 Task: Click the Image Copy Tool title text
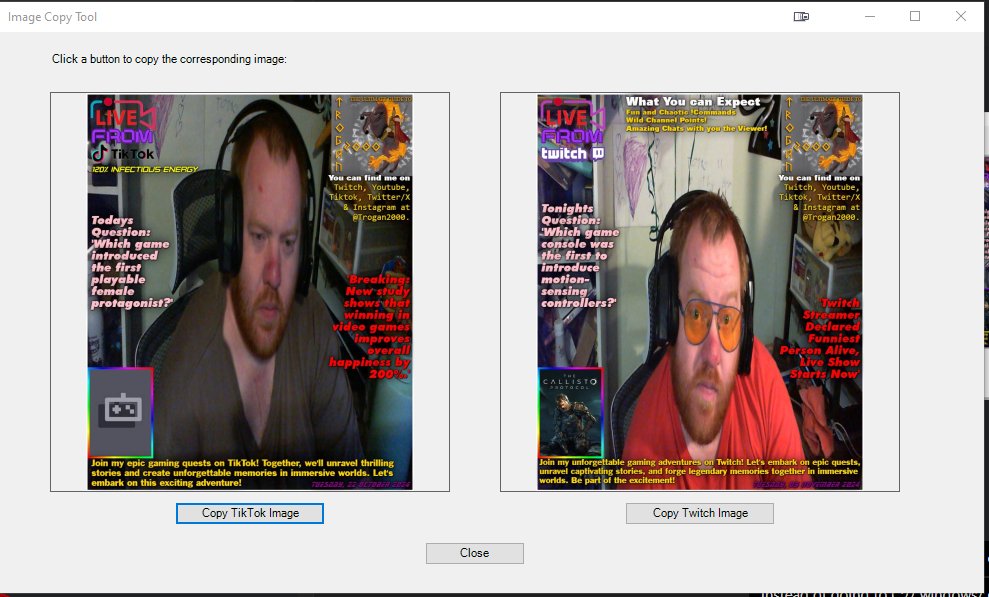pyautogui.click(x=52, y=17)
